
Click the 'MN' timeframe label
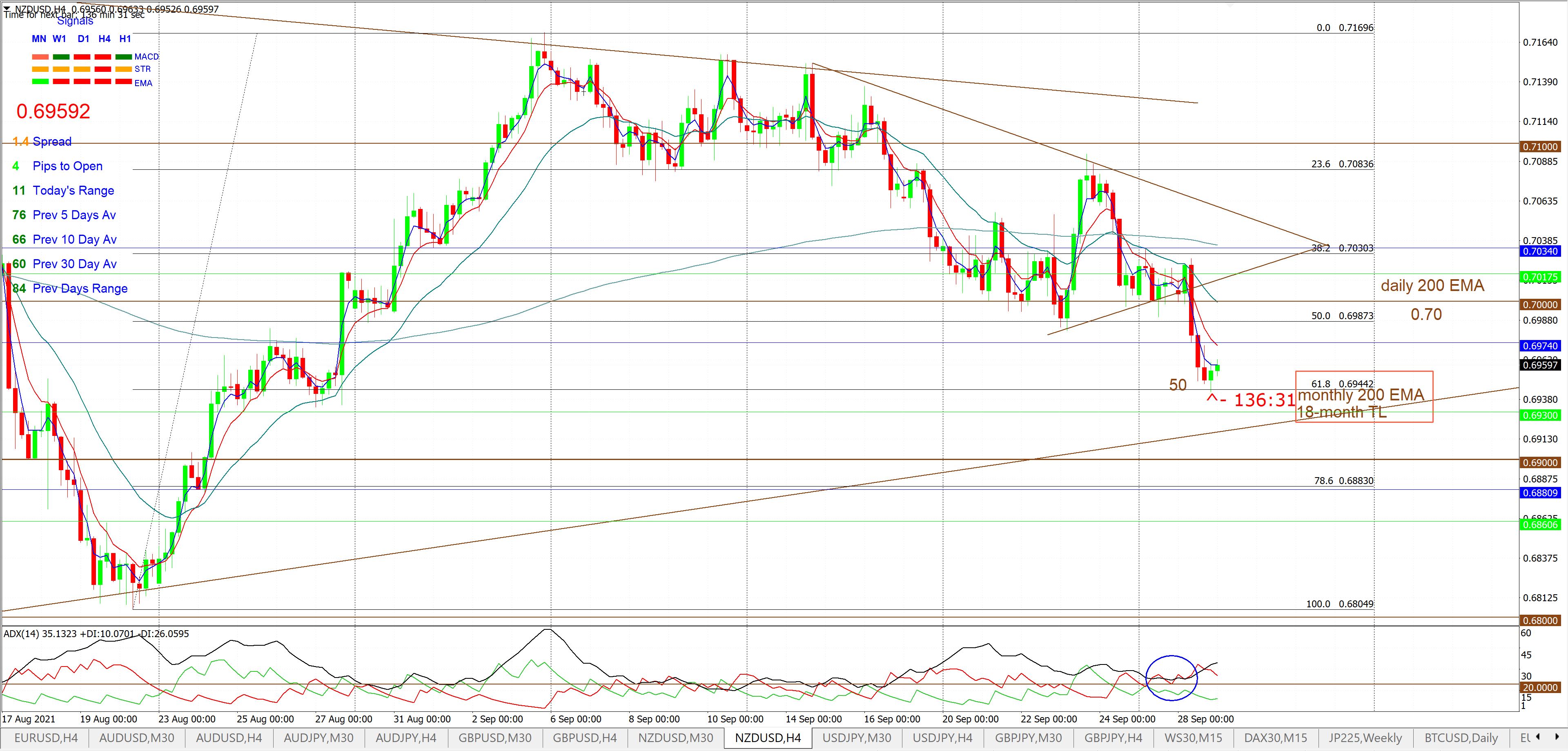(39, 38)
